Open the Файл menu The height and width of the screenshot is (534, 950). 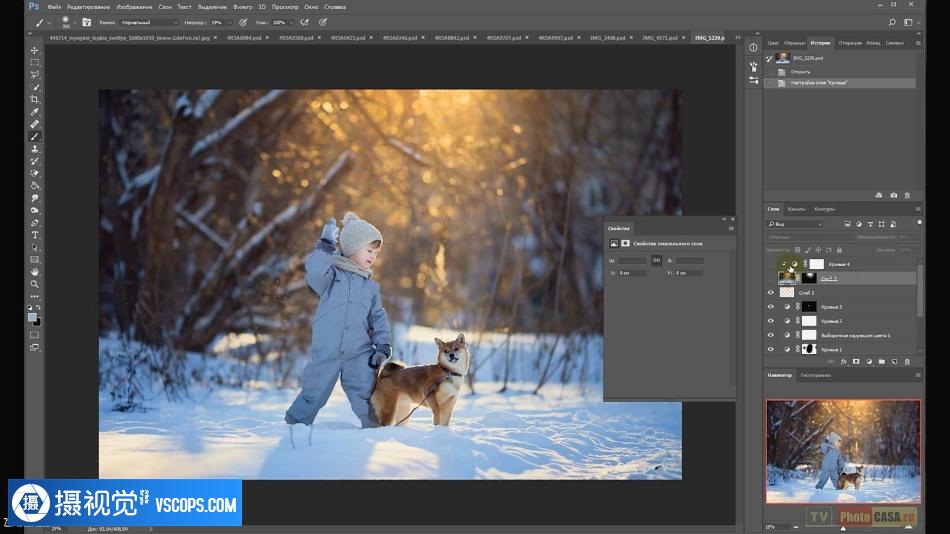(x=54, y=7)
